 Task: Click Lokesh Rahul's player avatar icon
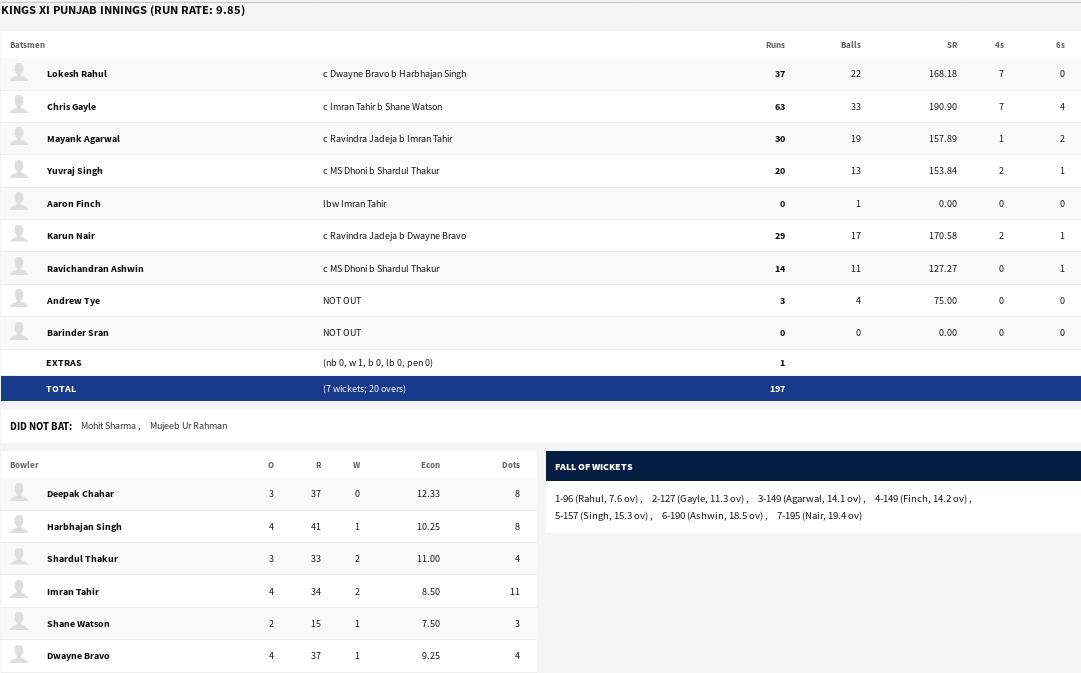click(19, 72)
